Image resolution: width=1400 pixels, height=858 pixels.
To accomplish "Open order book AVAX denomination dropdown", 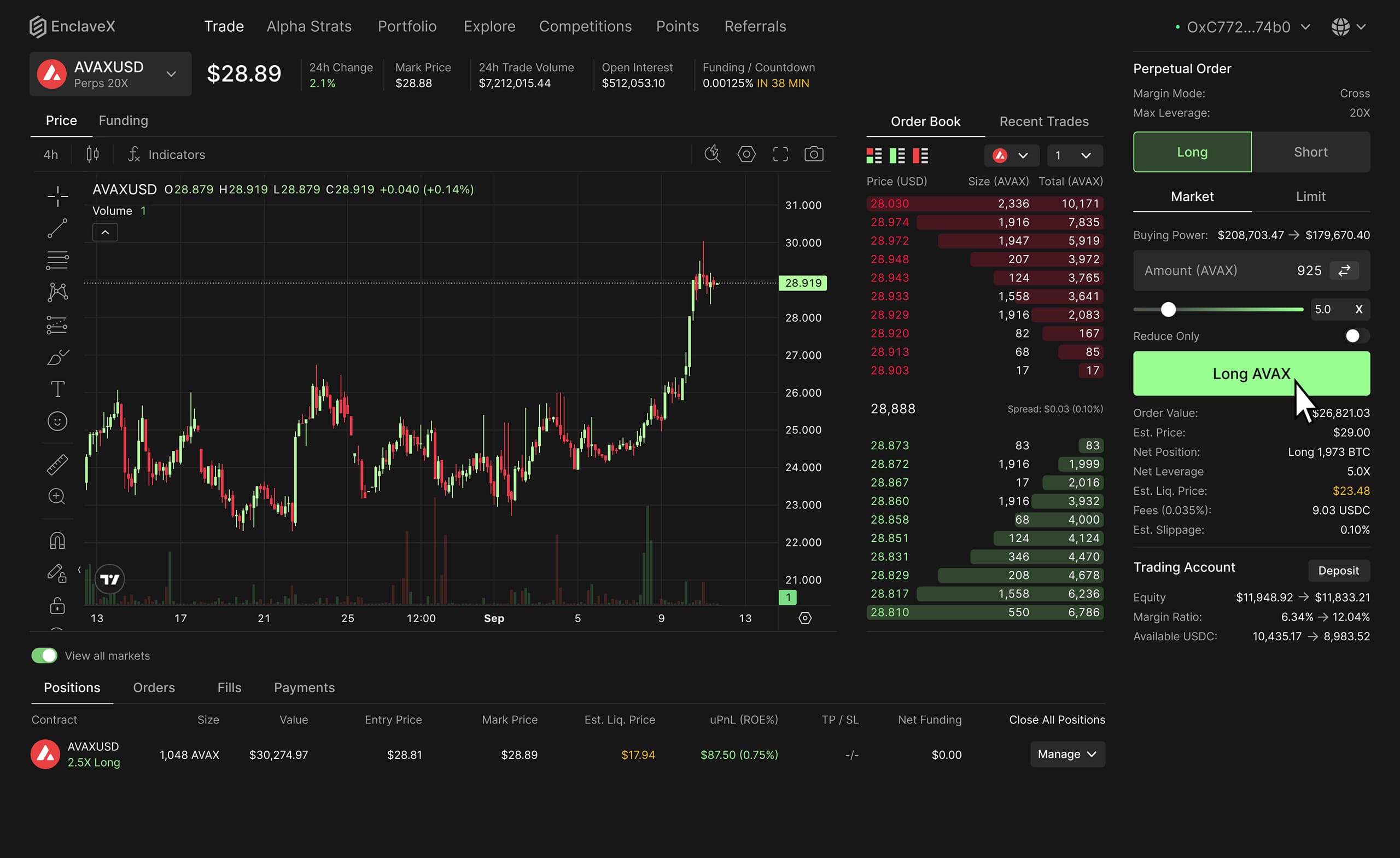I will click(1011, 155).
